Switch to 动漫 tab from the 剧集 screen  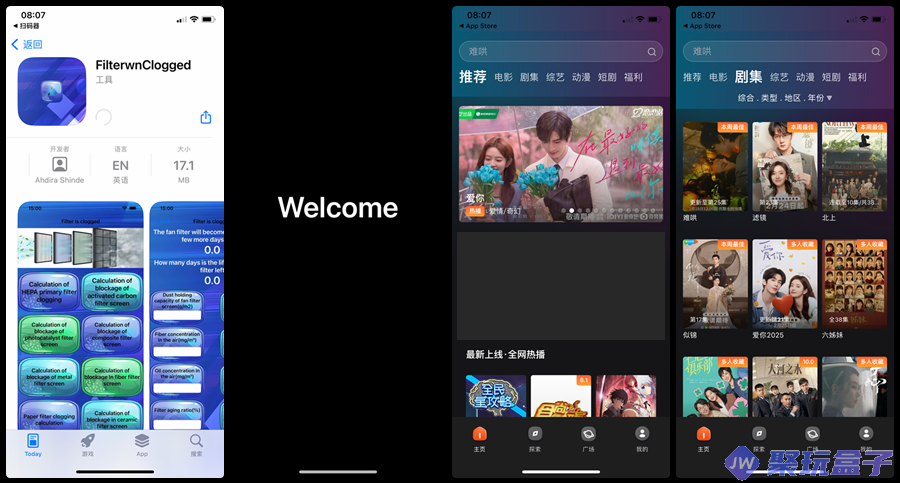click(805, 77)
